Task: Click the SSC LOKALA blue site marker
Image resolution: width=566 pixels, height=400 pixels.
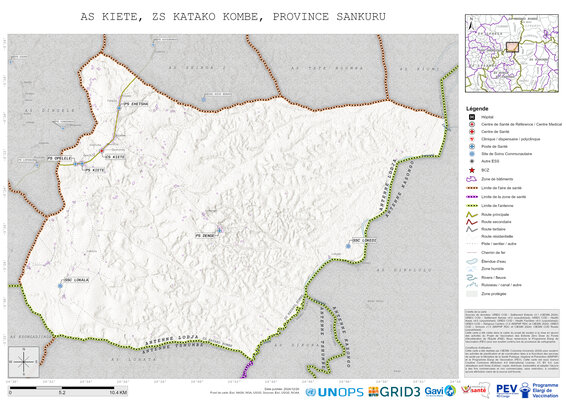Action: [60, 286]
